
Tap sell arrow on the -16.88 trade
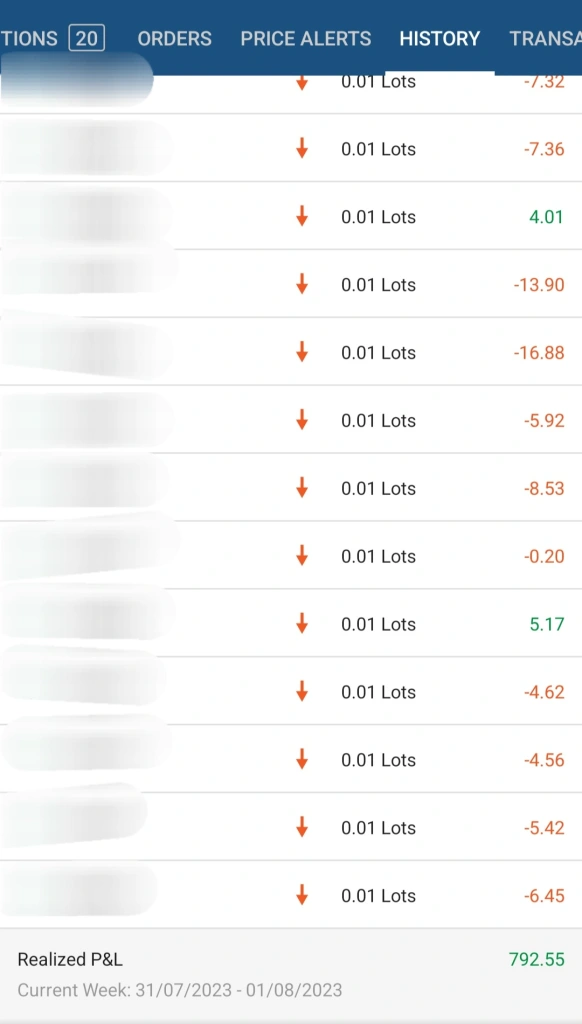click(302, 353)
